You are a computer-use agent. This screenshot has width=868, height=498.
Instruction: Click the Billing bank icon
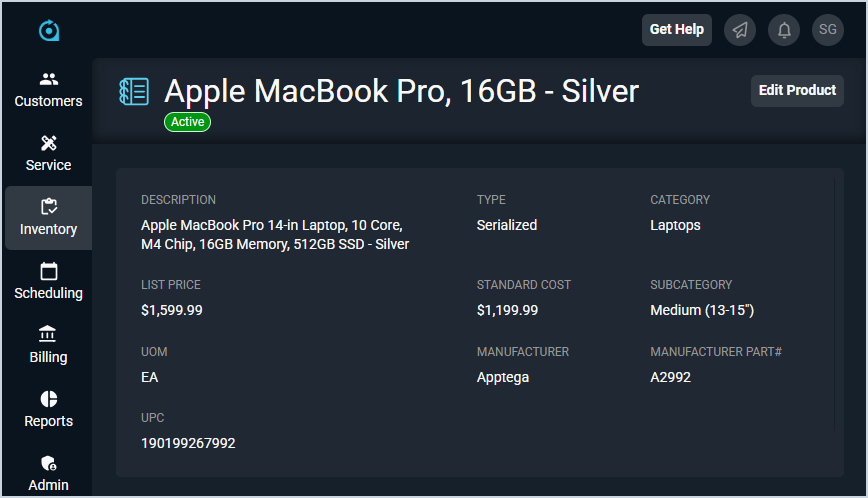(x=48, y=335)
